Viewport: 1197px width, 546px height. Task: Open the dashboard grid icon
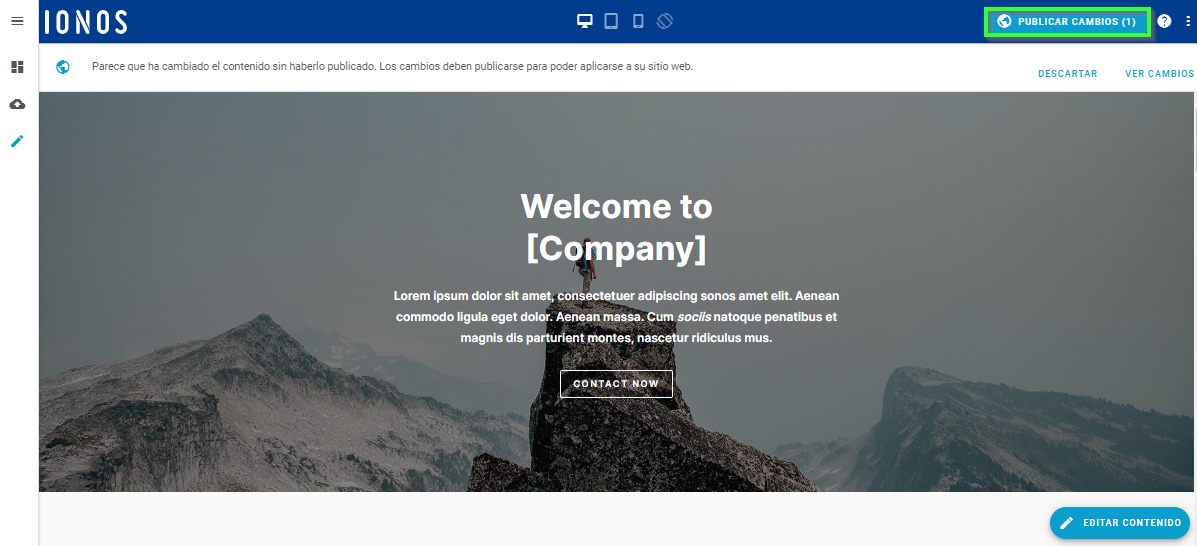coord(17,67)
